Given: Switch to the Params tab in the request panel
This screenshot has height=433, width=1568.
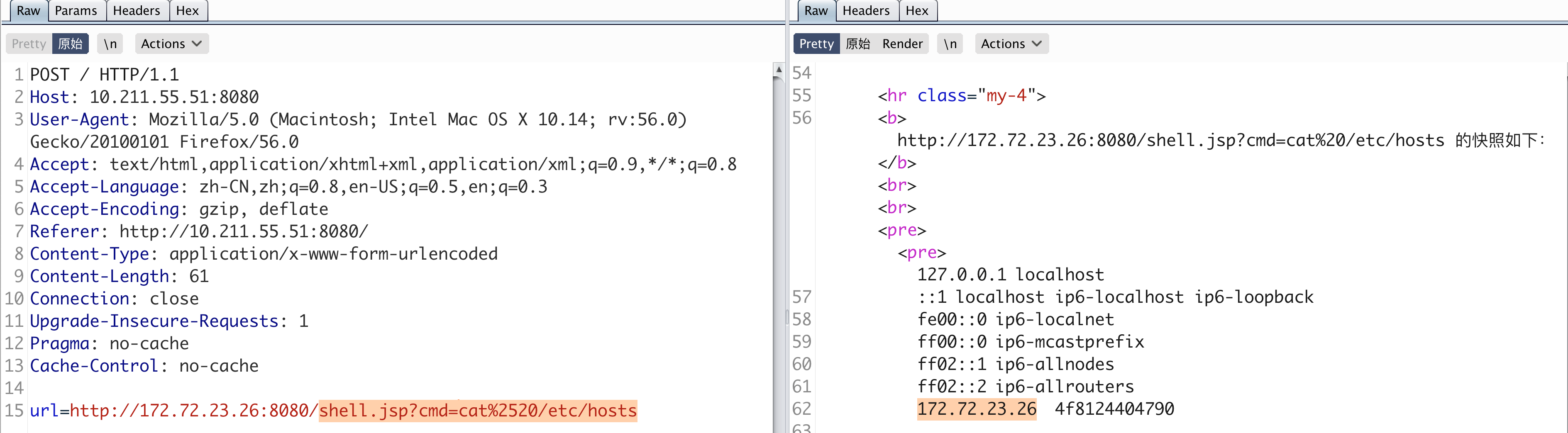Looking at the screenshot, I should (76, 10).
